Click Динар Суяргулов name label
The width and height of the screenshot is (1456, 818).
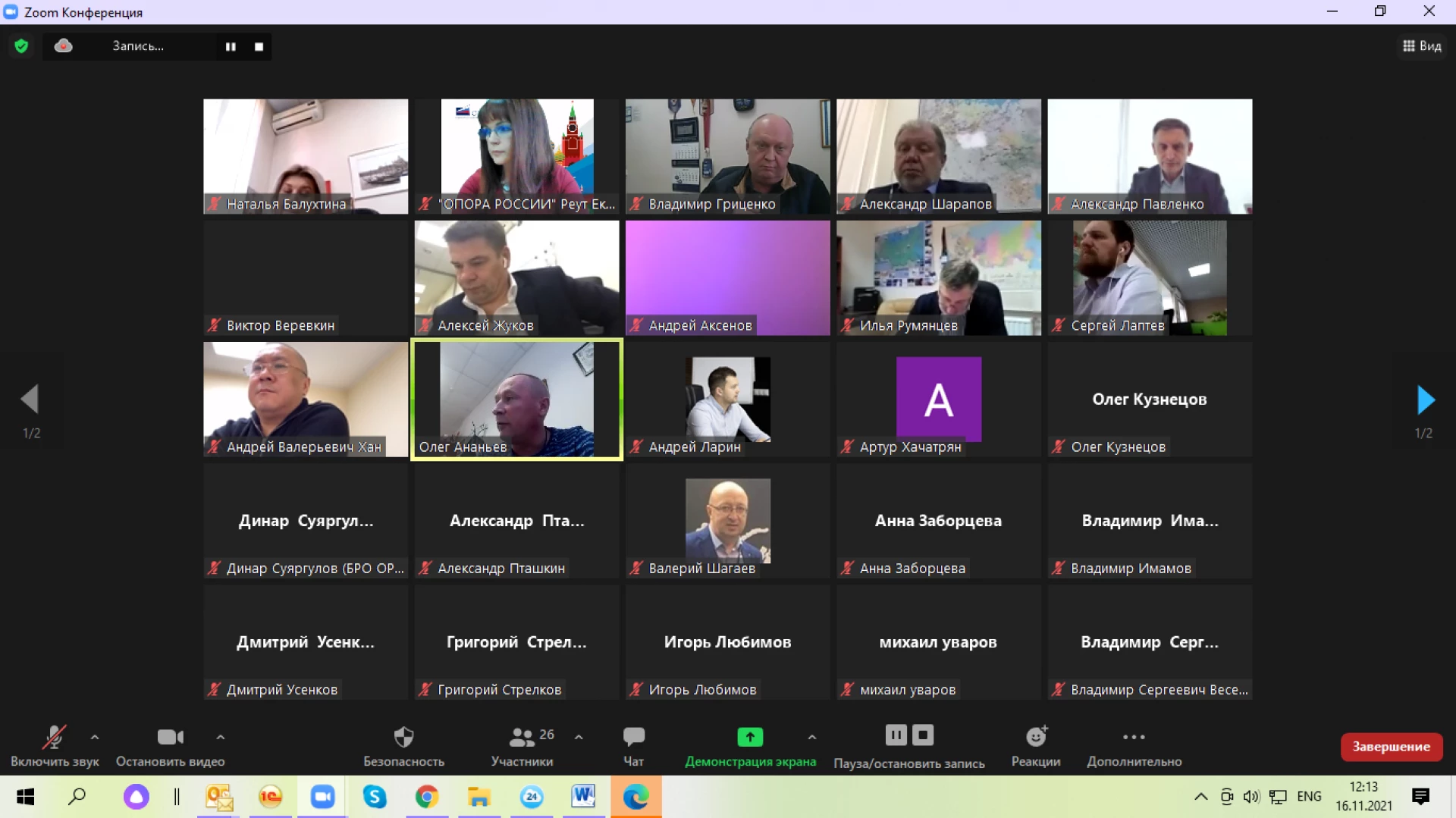pos(306,568)
